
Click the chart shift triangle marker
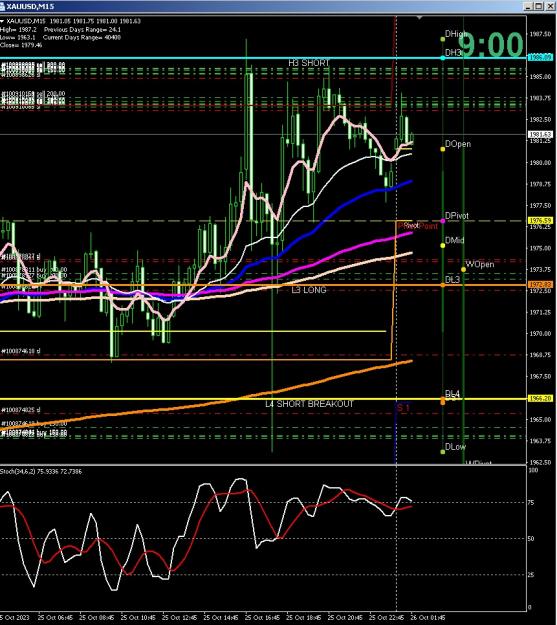click(x=419, y=18)
